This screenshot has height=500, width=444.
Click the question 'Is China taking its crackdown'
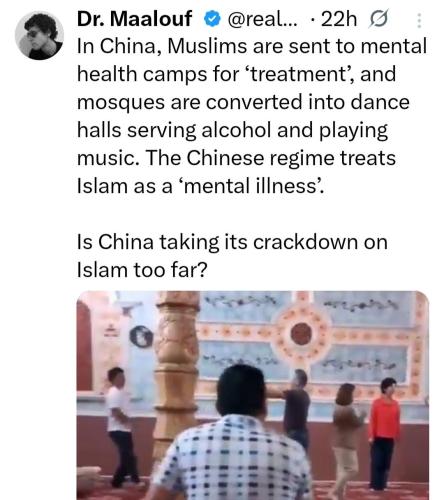click(232, 242)
